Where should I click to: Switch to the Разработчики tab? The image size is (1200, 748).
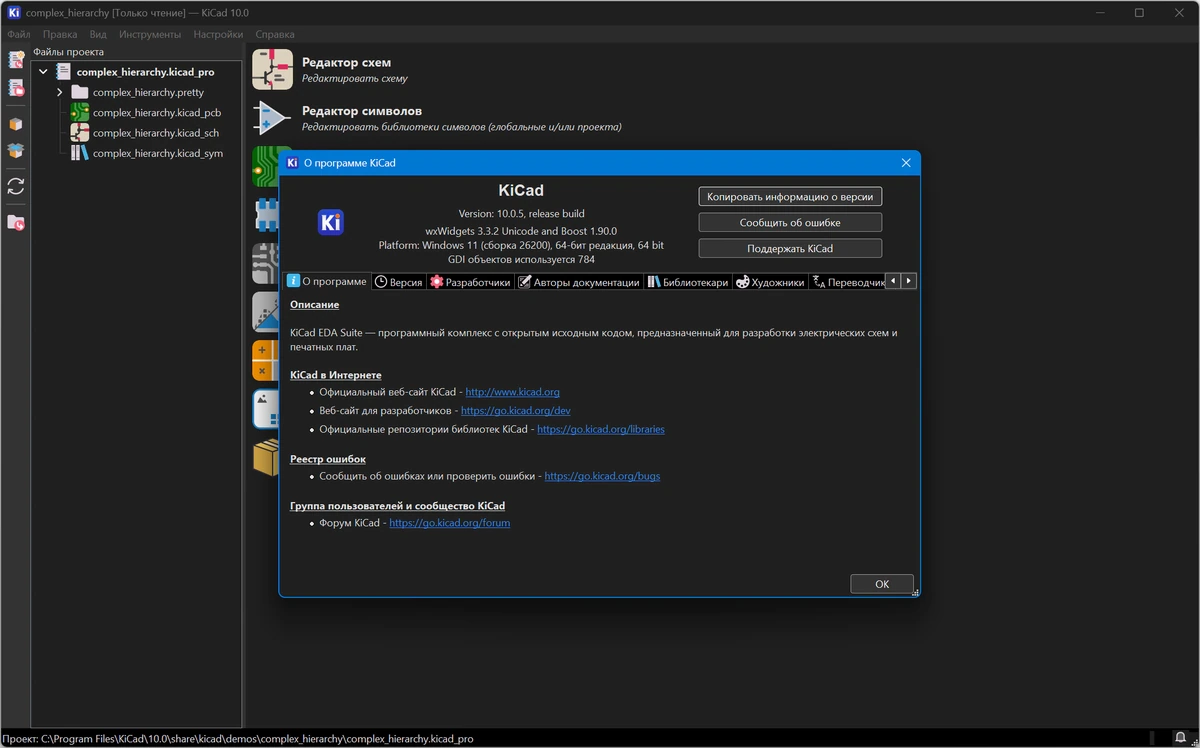pyautogui.click(x=471, y=282)
